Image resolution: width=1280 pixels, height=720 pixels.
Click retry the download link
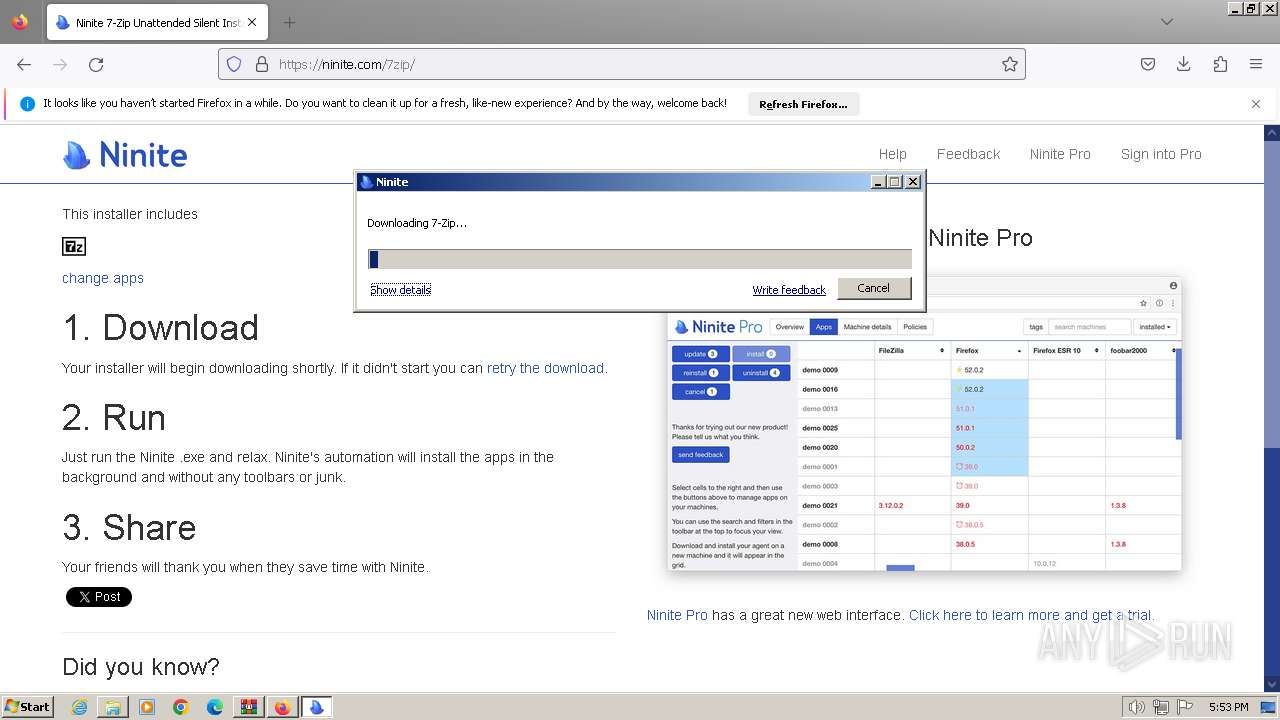[x=545, y=368]
